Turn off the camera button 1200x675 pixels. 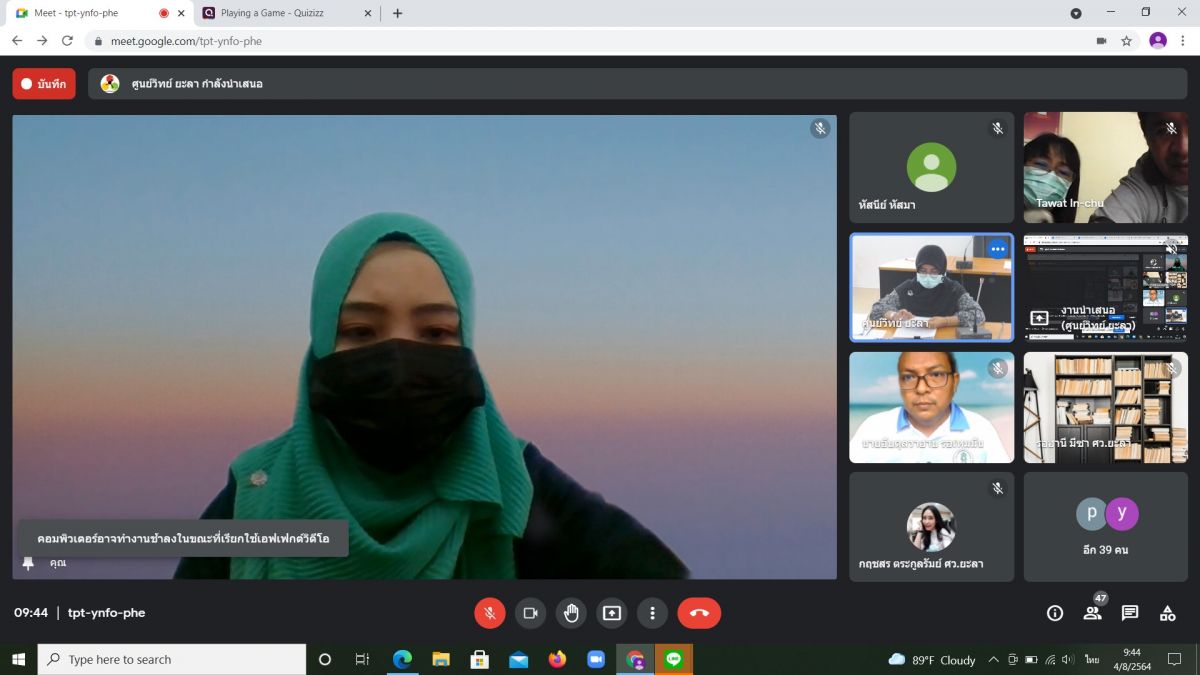[530, 613]
